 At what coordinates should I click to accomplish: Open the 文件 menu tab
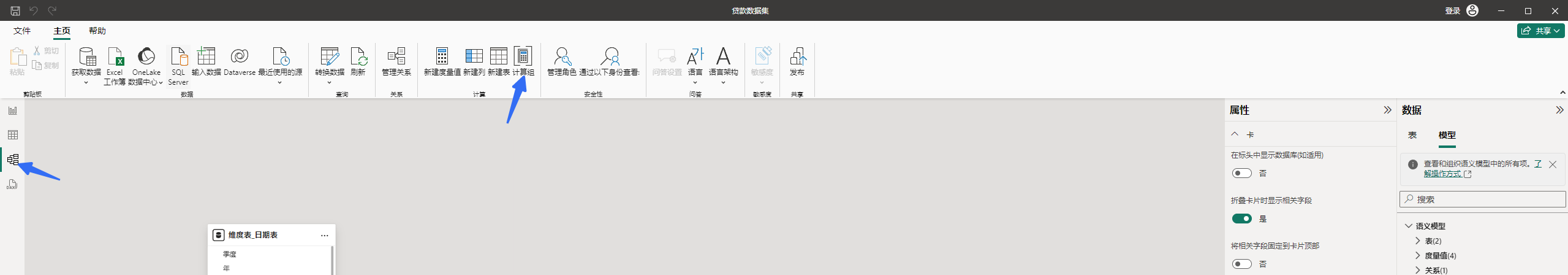coord(22,31)
